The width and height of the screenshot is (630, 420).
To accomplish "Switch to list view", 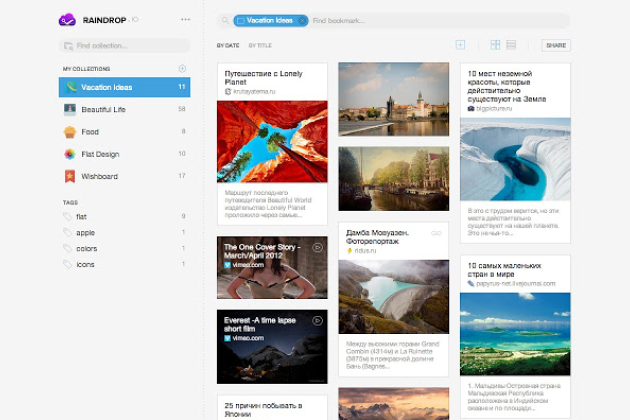I will 511,45.
